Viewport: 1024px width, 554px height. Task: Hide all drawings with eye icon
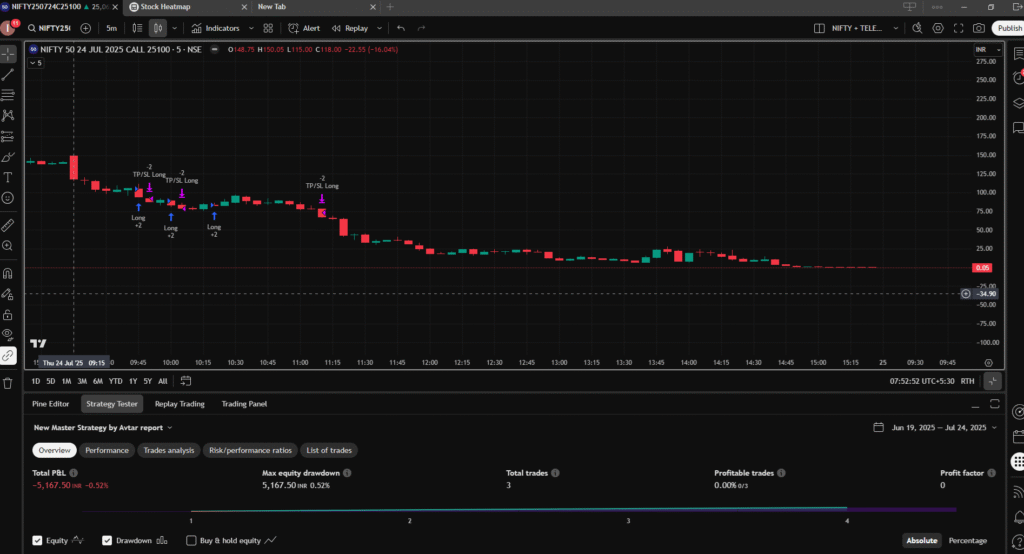[x=8, y=335]
